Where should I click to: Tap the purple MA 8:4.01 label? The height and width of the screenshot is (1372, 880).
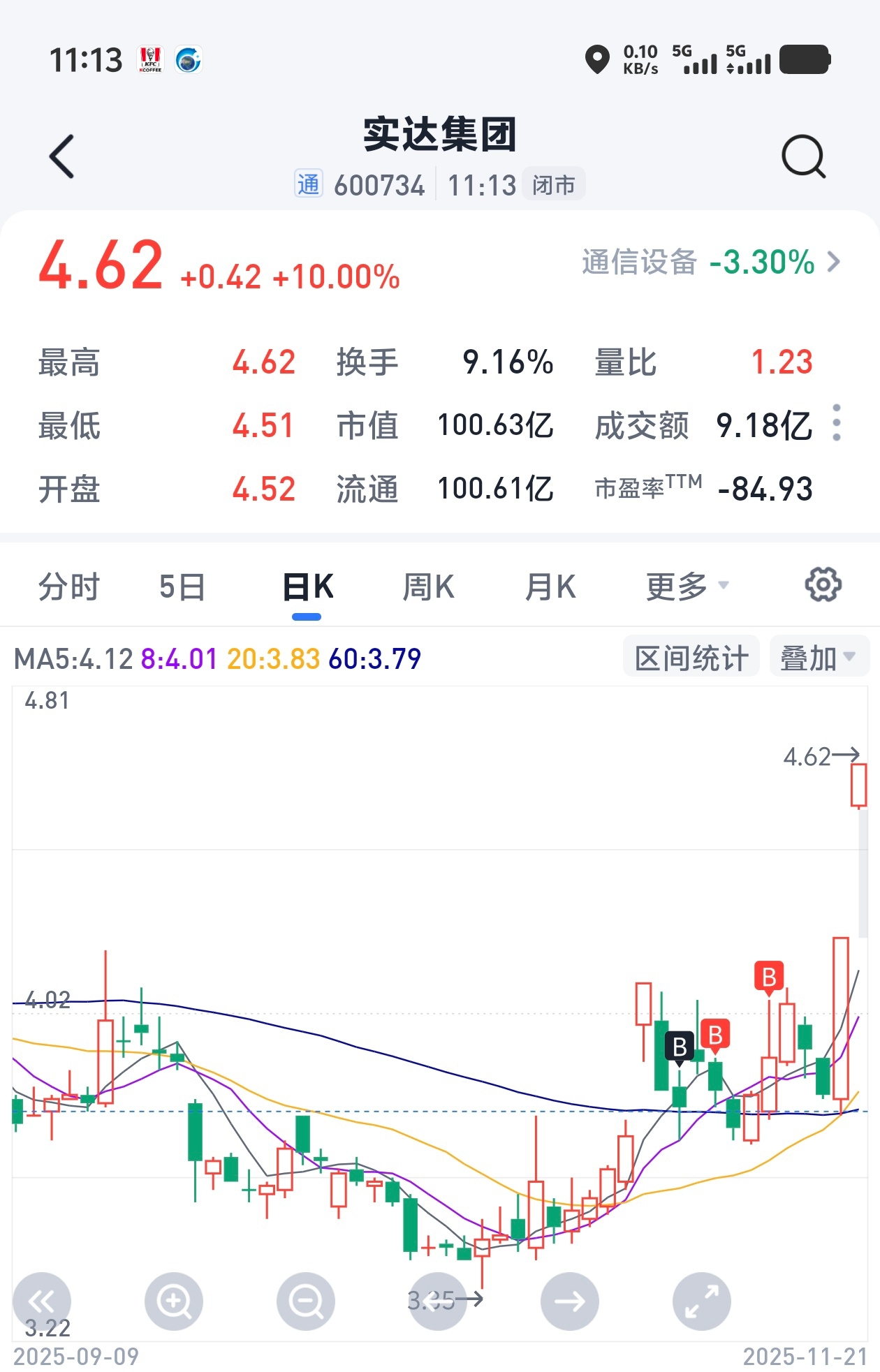179,658
